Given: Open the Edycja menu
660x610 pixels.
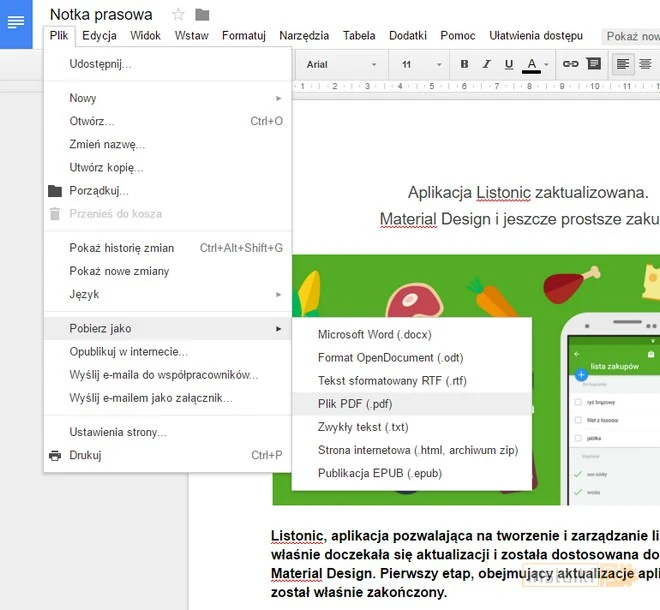Looking at the screenshot, I should [99, 35].
